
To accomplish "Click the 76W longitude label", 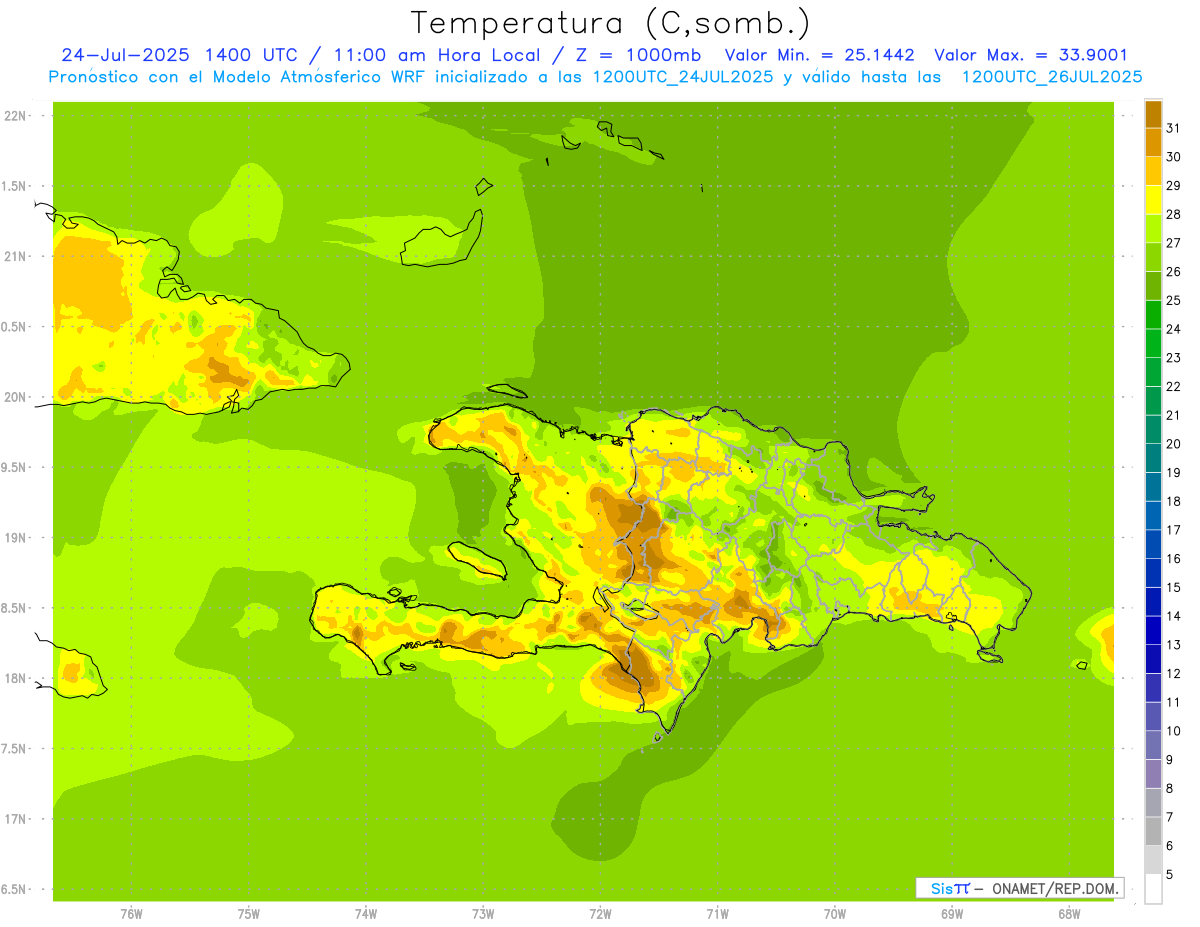I will click(x=131, y=913).
